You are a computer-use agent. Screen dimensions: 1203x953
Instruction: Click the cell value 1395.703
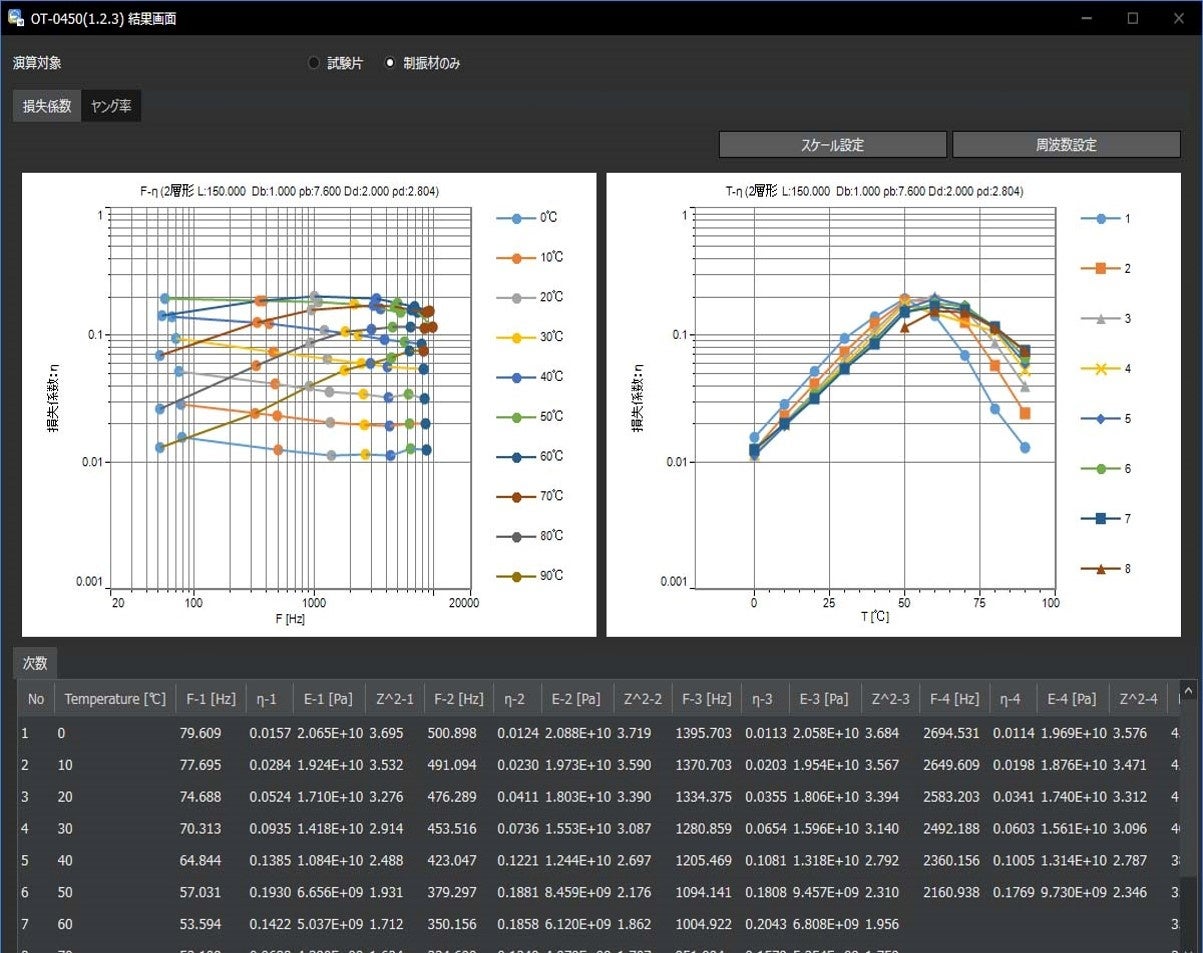coord(703,733)
